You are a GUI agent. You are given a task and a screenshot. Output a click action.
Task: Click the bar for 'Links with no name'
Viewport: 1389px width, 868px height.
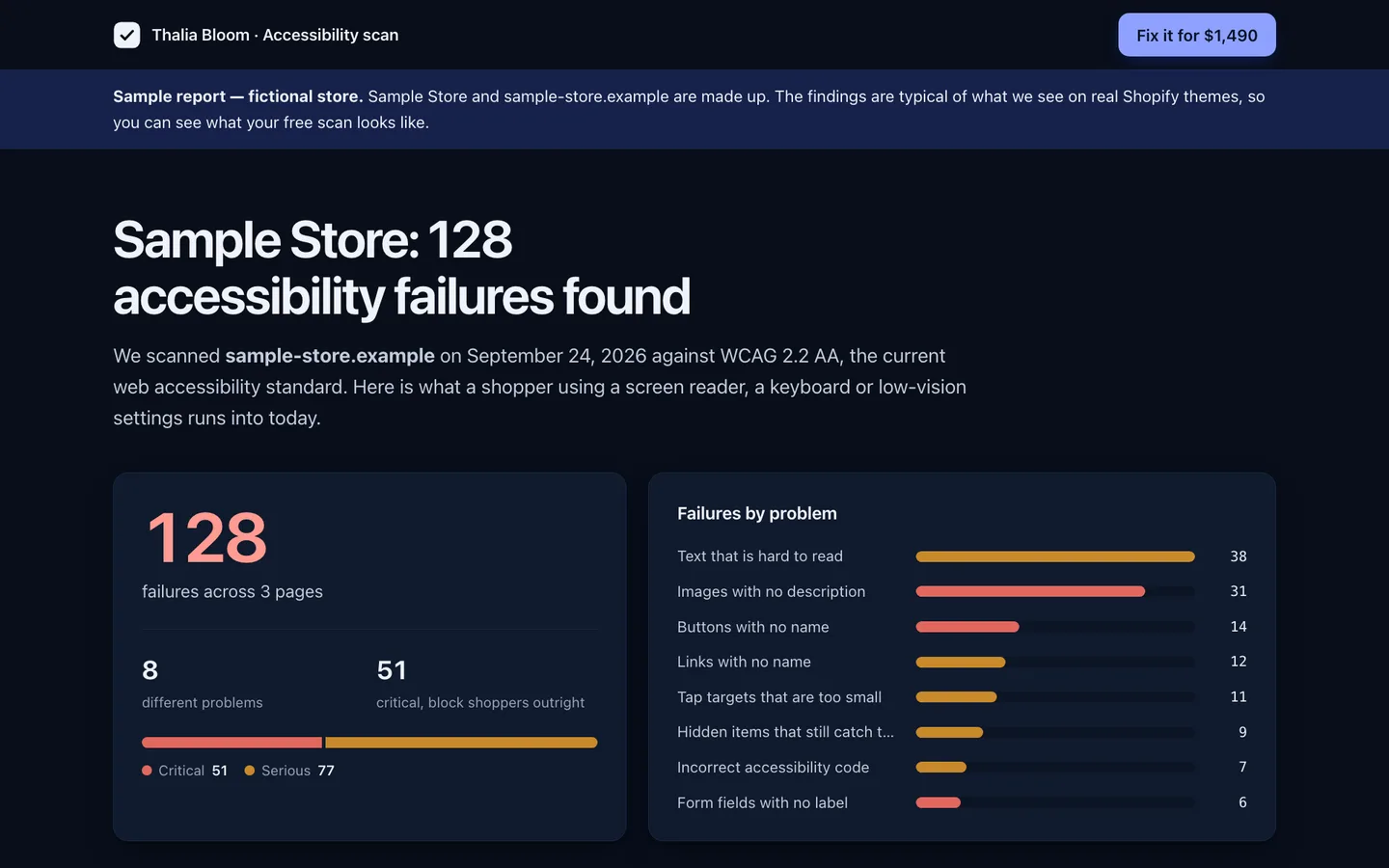point(961,662)
